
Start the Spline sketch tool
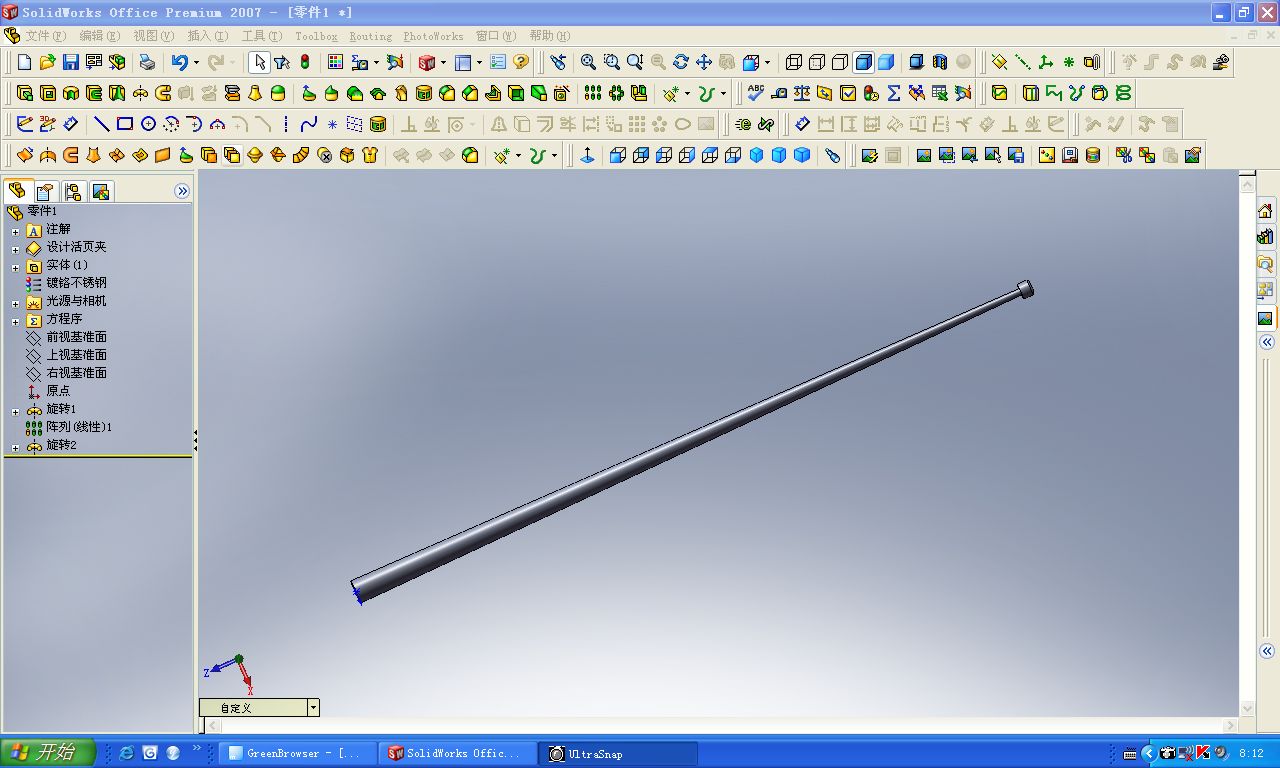click(x=309, y=124)
